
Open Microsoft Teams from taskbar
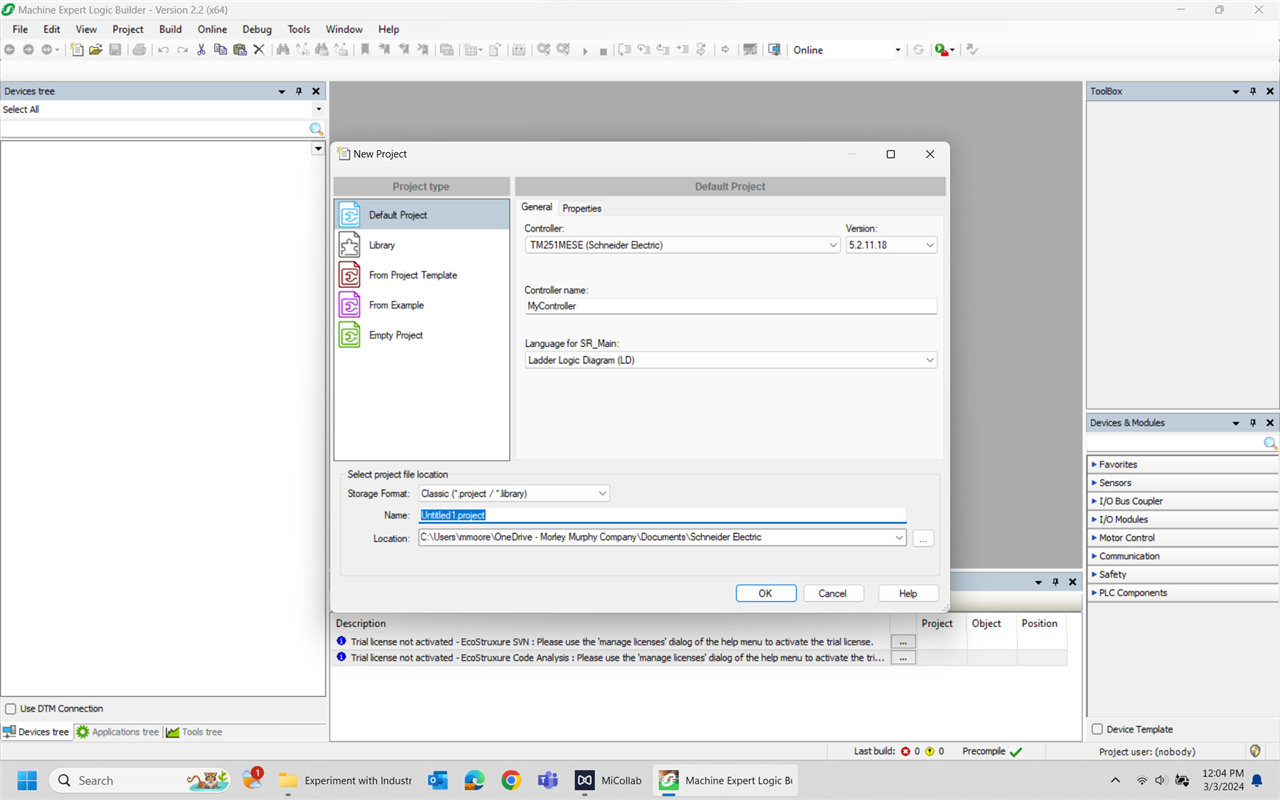tap(547, 780)
